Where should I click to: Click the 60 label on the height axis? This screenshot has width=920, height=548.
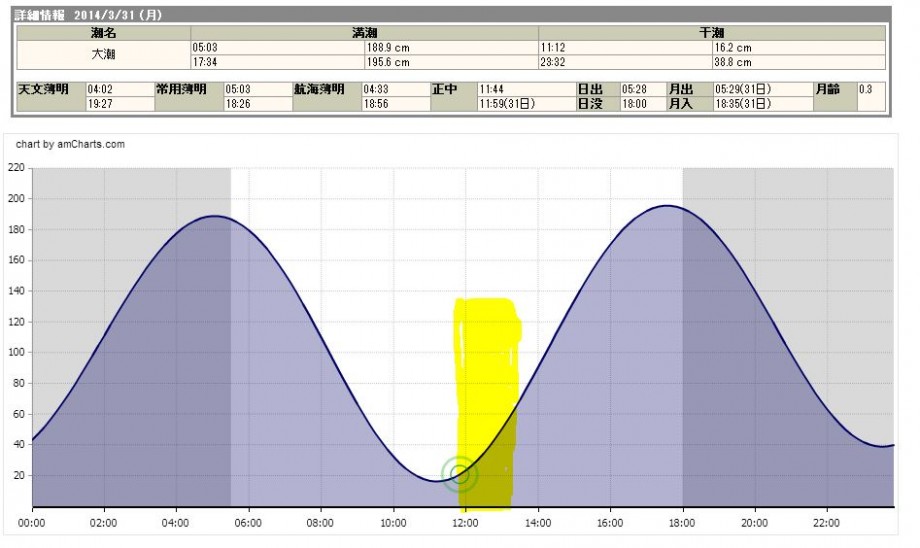pyautogui.click(x=18, y=414)
